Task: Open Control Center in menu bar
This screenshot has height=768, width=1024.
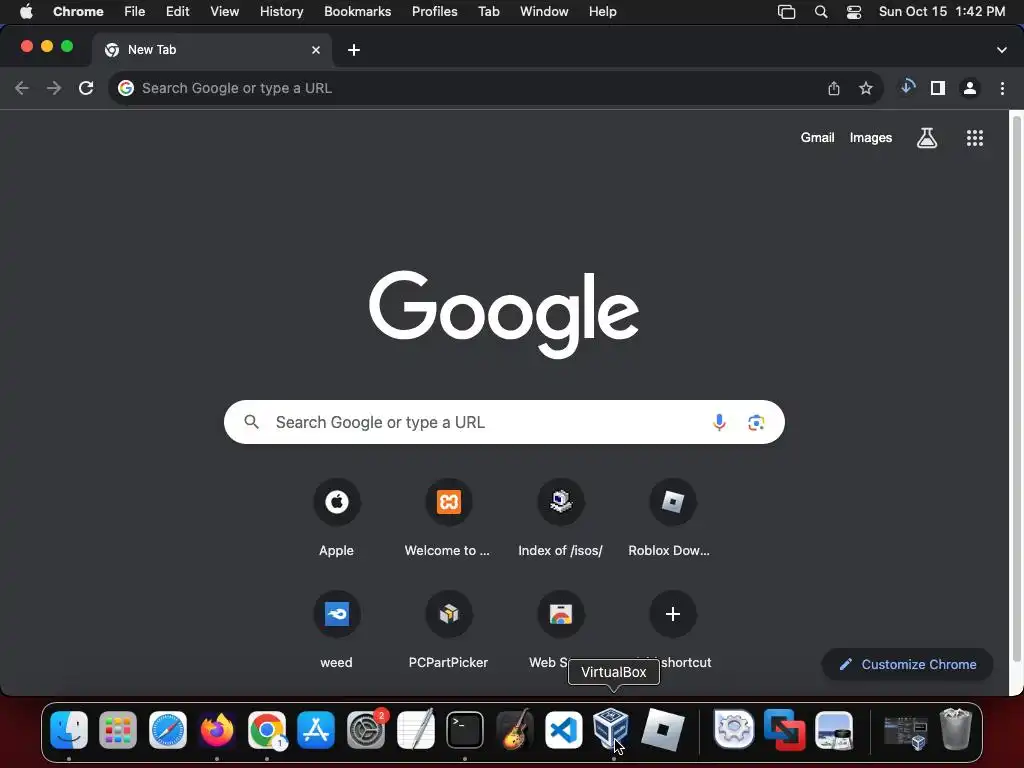Action: [854, 12]
